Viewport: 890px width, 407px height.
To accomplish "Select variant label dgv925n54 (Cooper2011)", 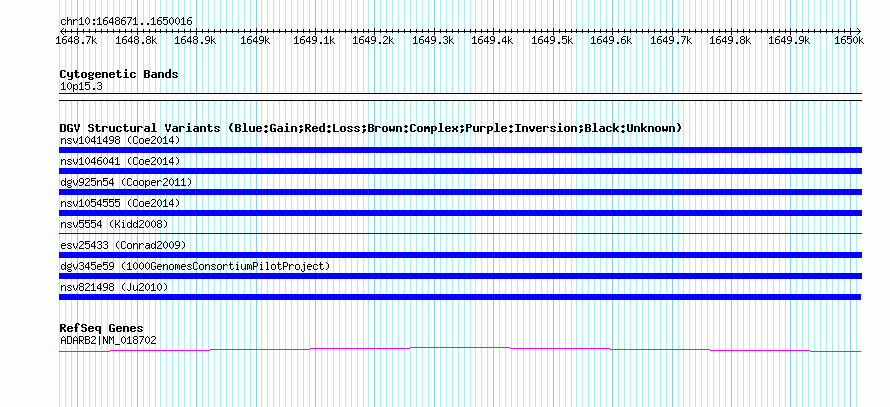I will tap(126, 182).
